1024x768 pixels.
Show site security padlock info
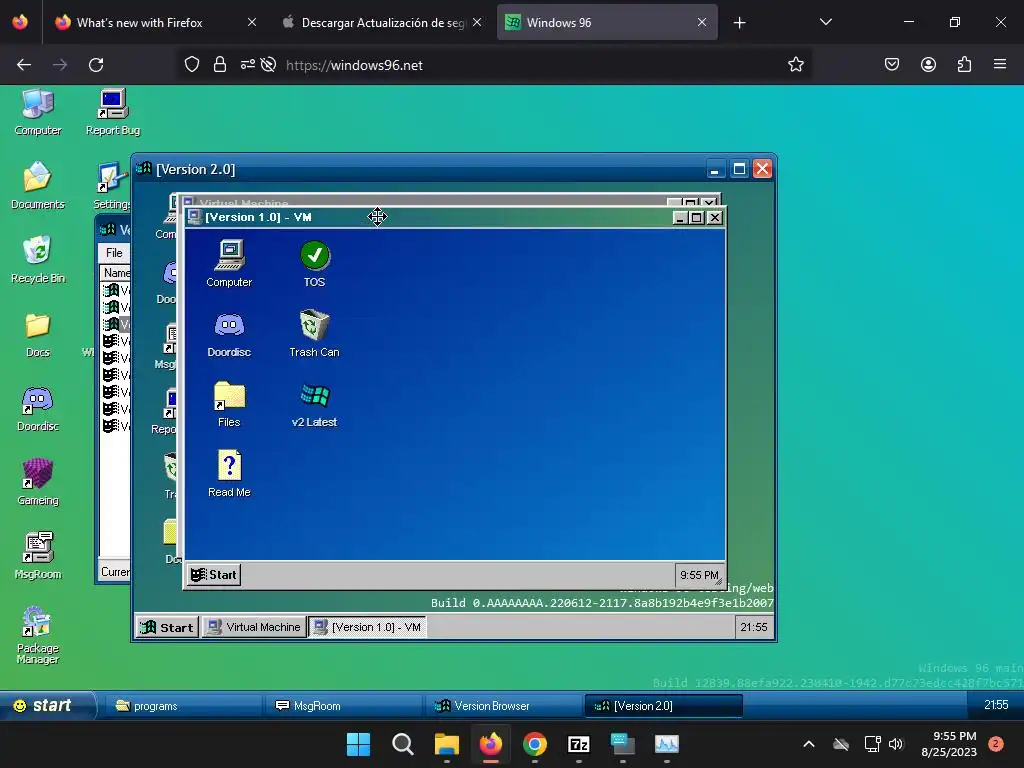tap(220, 65)
